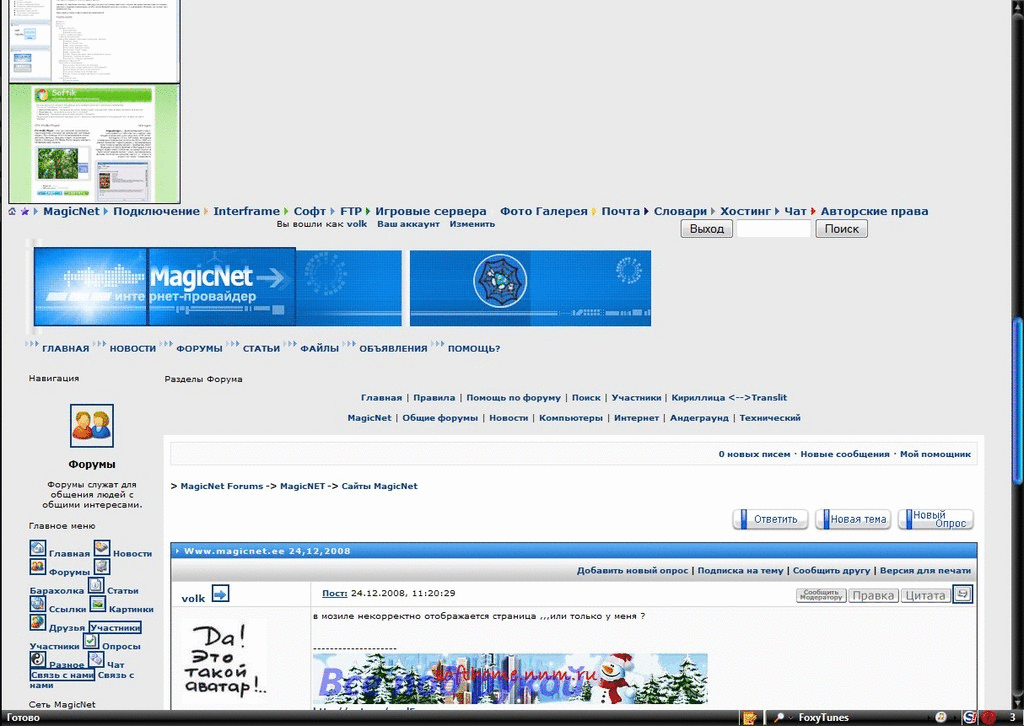Click the home icon before the top link bar
This screenshot has width=1024, height=726.
pos(12,212)
